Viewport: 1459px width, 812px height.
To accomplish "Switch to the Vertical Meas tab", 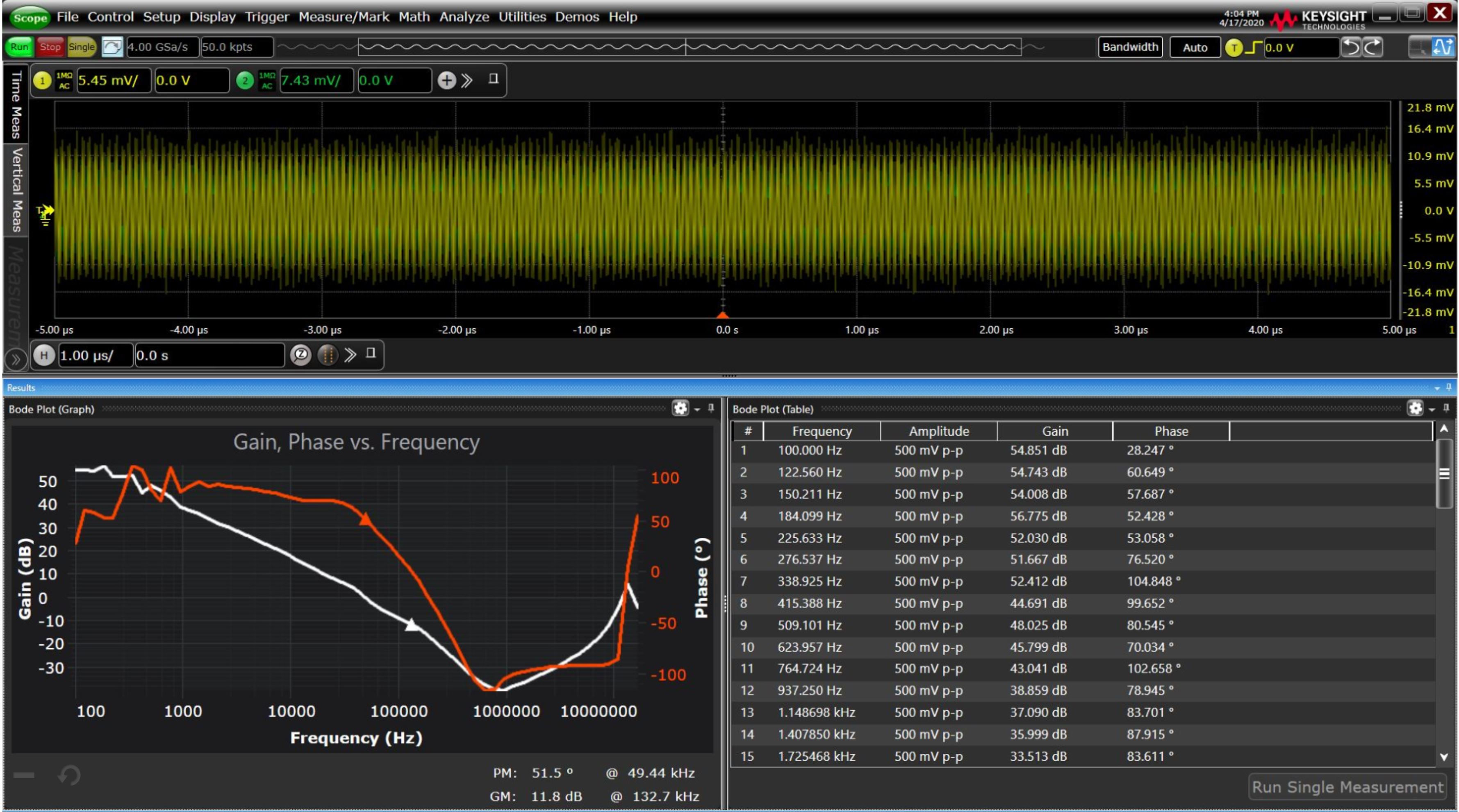I will [x=16, y=190].
